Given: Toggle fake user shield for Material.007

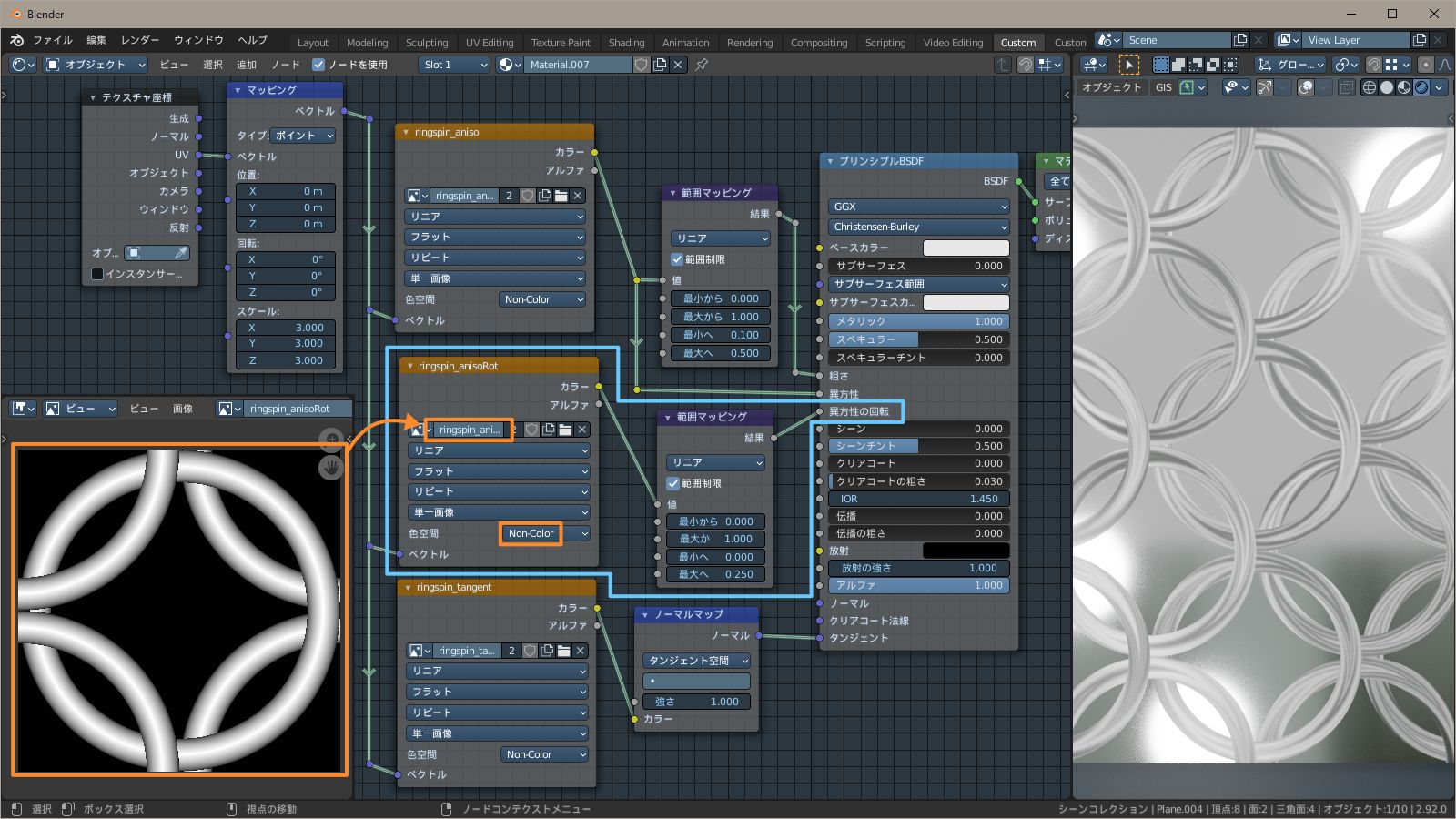Looking at the screenshot, I should [x=642, y=65].
